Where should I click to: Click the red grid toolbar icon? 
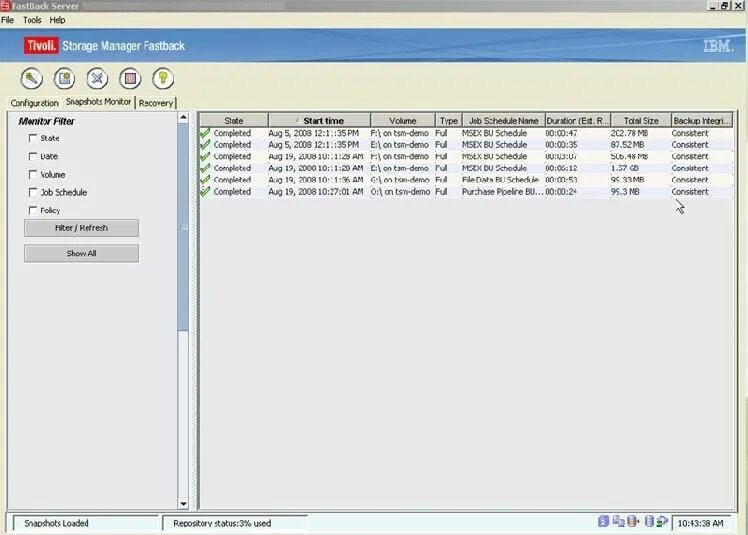coord(130,78)
